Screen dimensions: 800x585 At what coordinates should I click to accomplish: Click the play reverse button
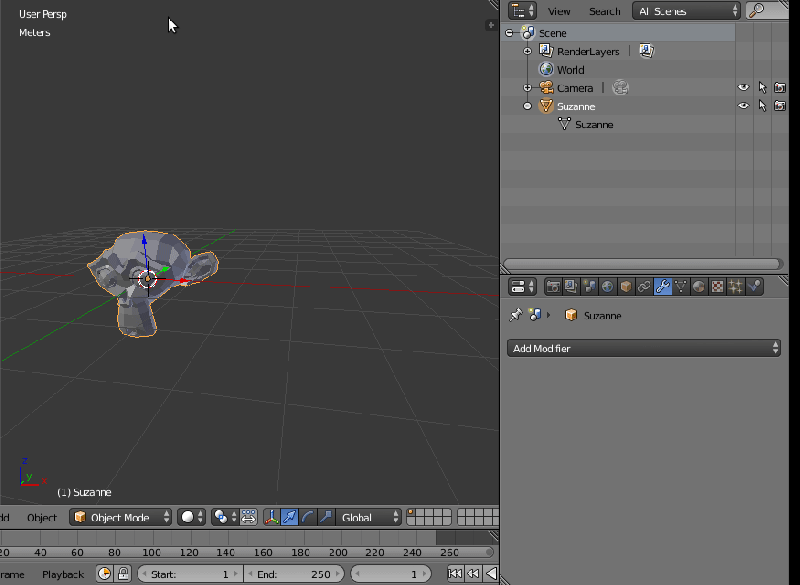491,574
